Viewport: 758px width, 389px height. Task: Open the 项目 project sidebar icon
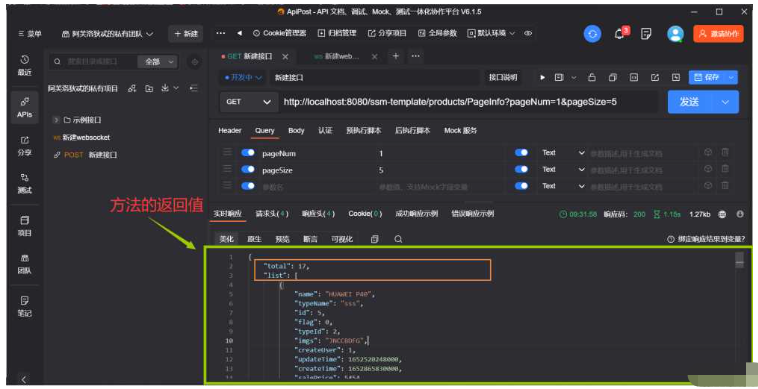pos(25,226)
